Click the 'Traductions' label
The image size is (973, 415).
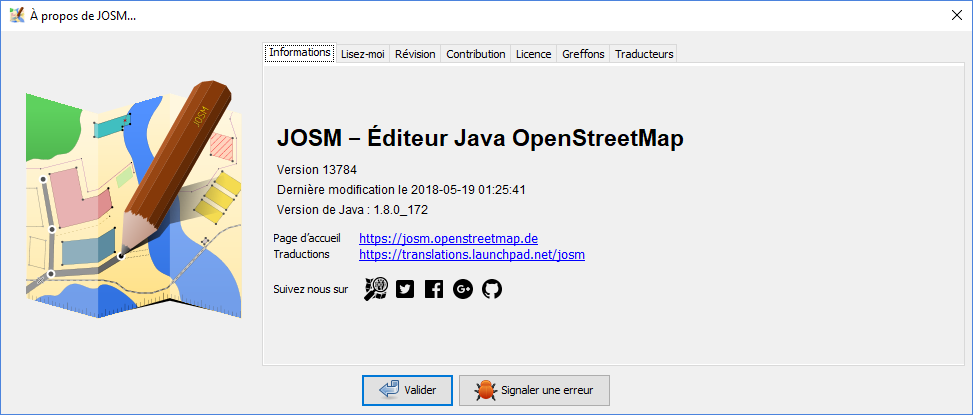coord(302,254)
